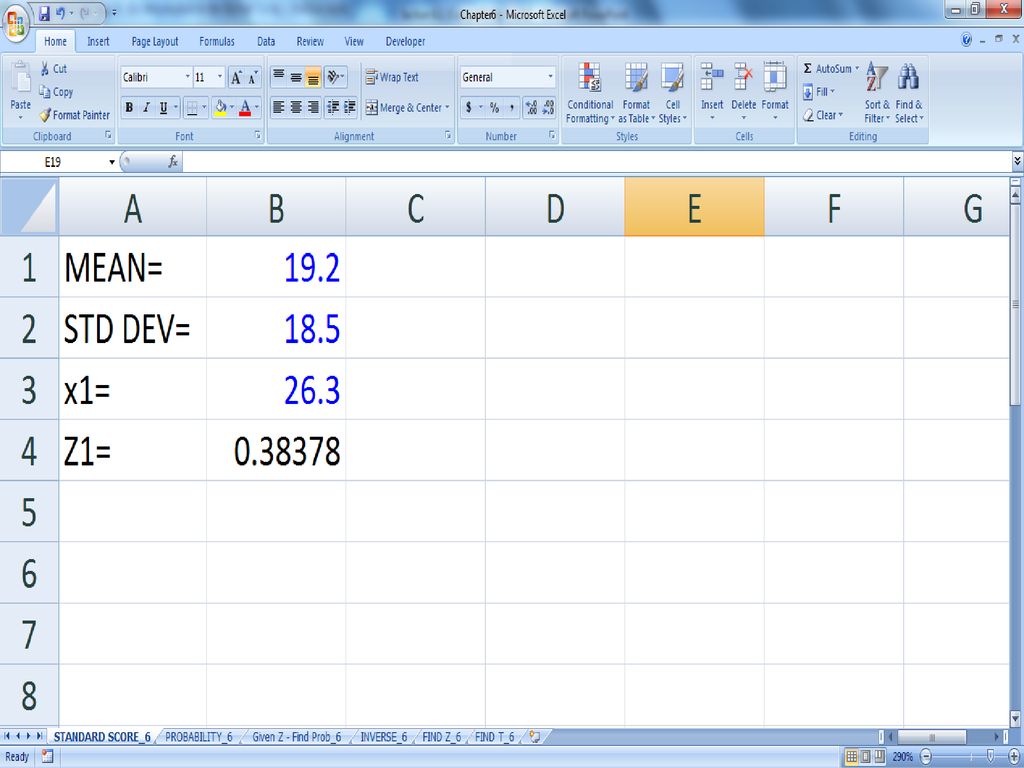This screenshot has height=768, width=1024.
Task: Click the Delete cells icon
Action: [x=744, y=78]
